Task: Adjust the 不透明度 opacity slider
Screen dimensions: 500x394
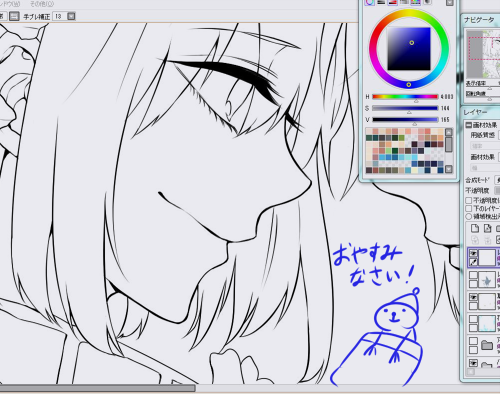Action: (x=497, y=191)
